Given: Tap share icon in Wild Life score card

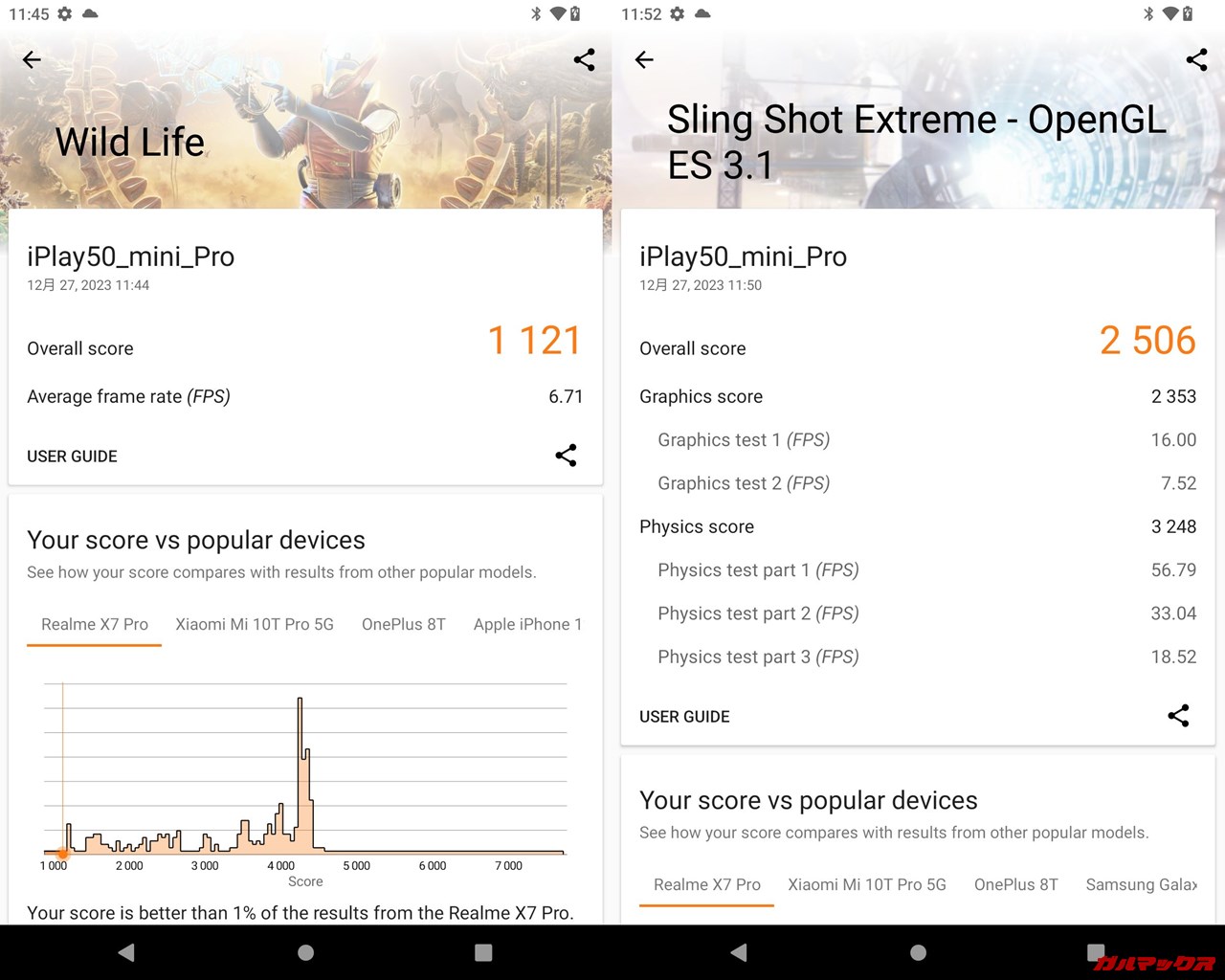Looking at the screenshot, I should point(566,456).
